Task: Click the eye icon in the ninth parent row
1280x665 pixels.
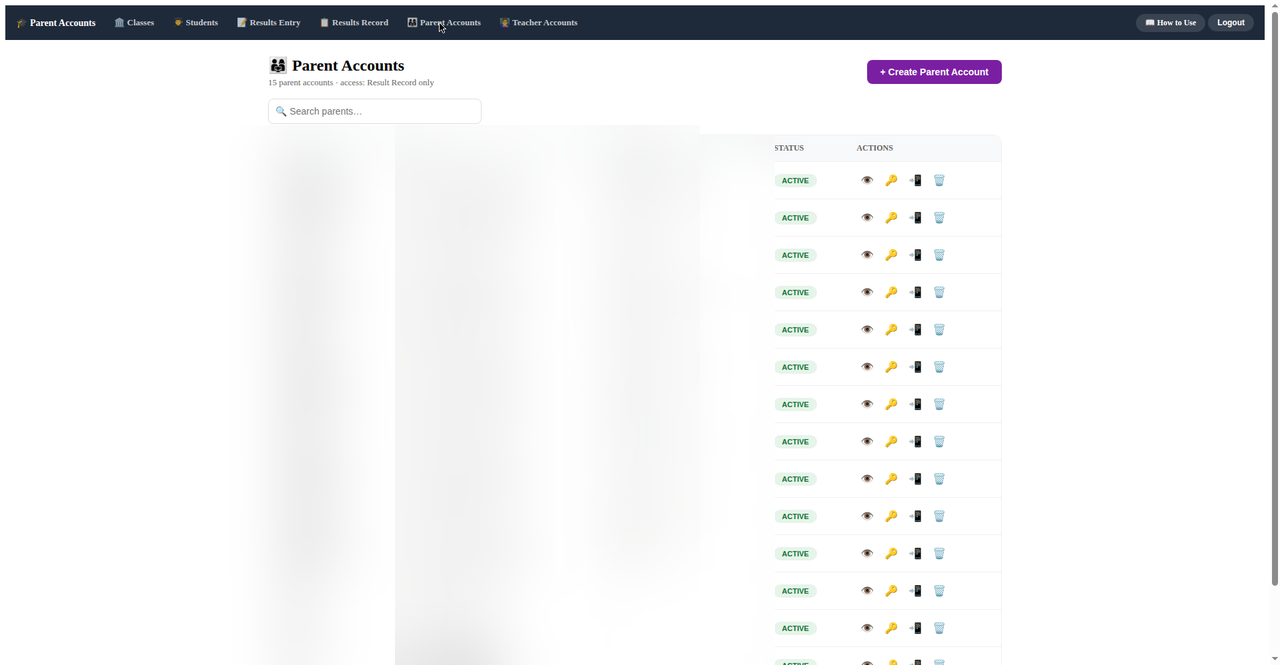Action: coord(867,479)
